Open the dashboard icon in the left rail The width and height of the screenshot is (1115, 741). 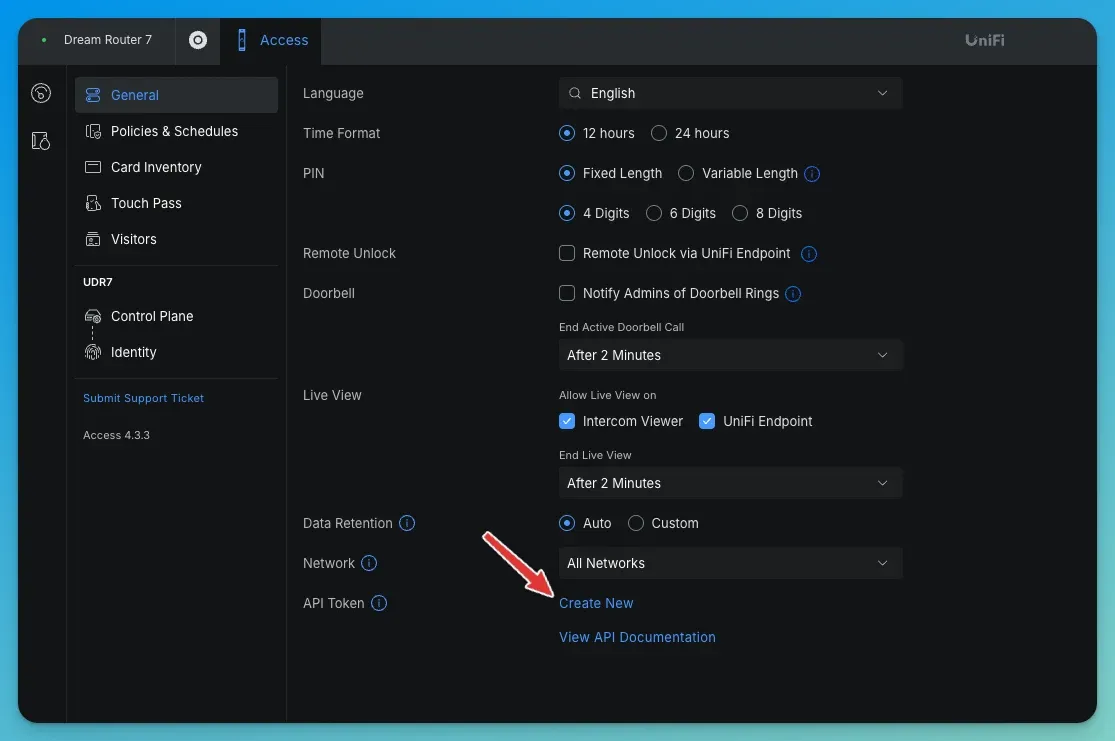tap(41, 93)
